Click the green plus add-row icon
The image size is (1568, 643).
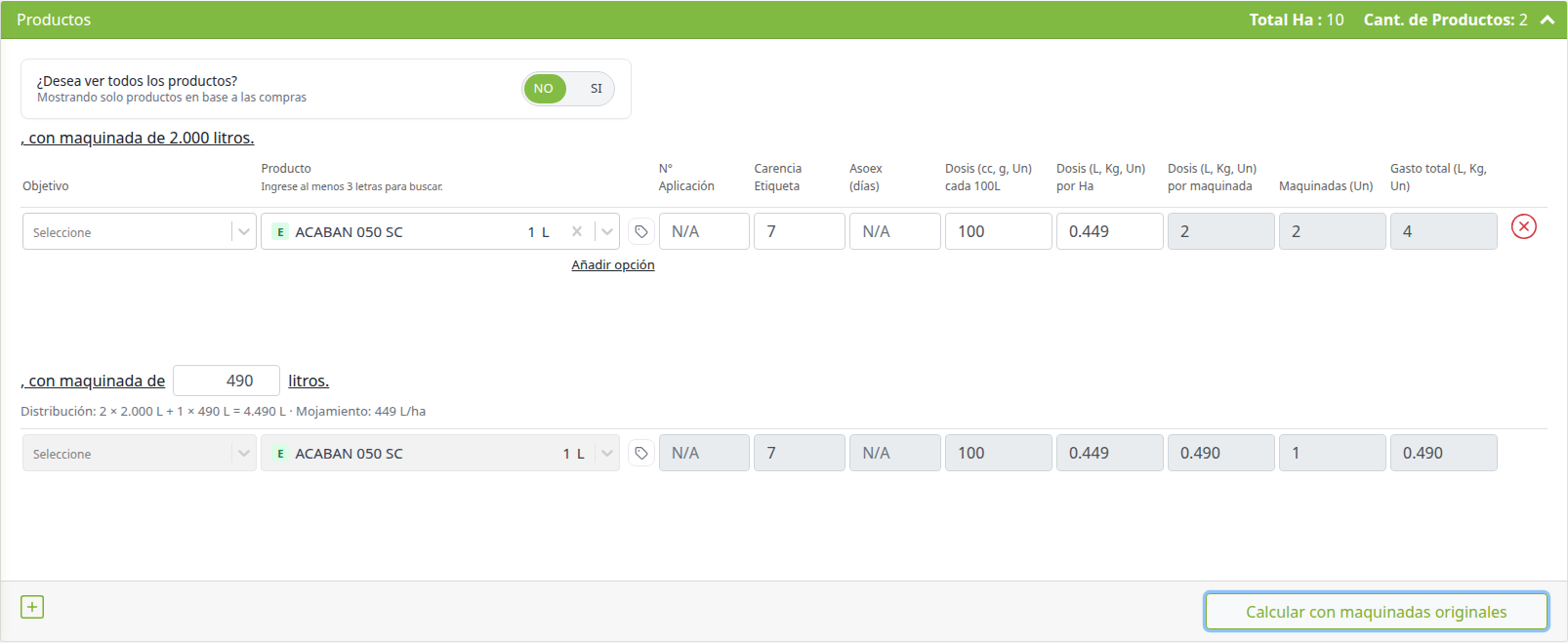(x=32, y=607)
